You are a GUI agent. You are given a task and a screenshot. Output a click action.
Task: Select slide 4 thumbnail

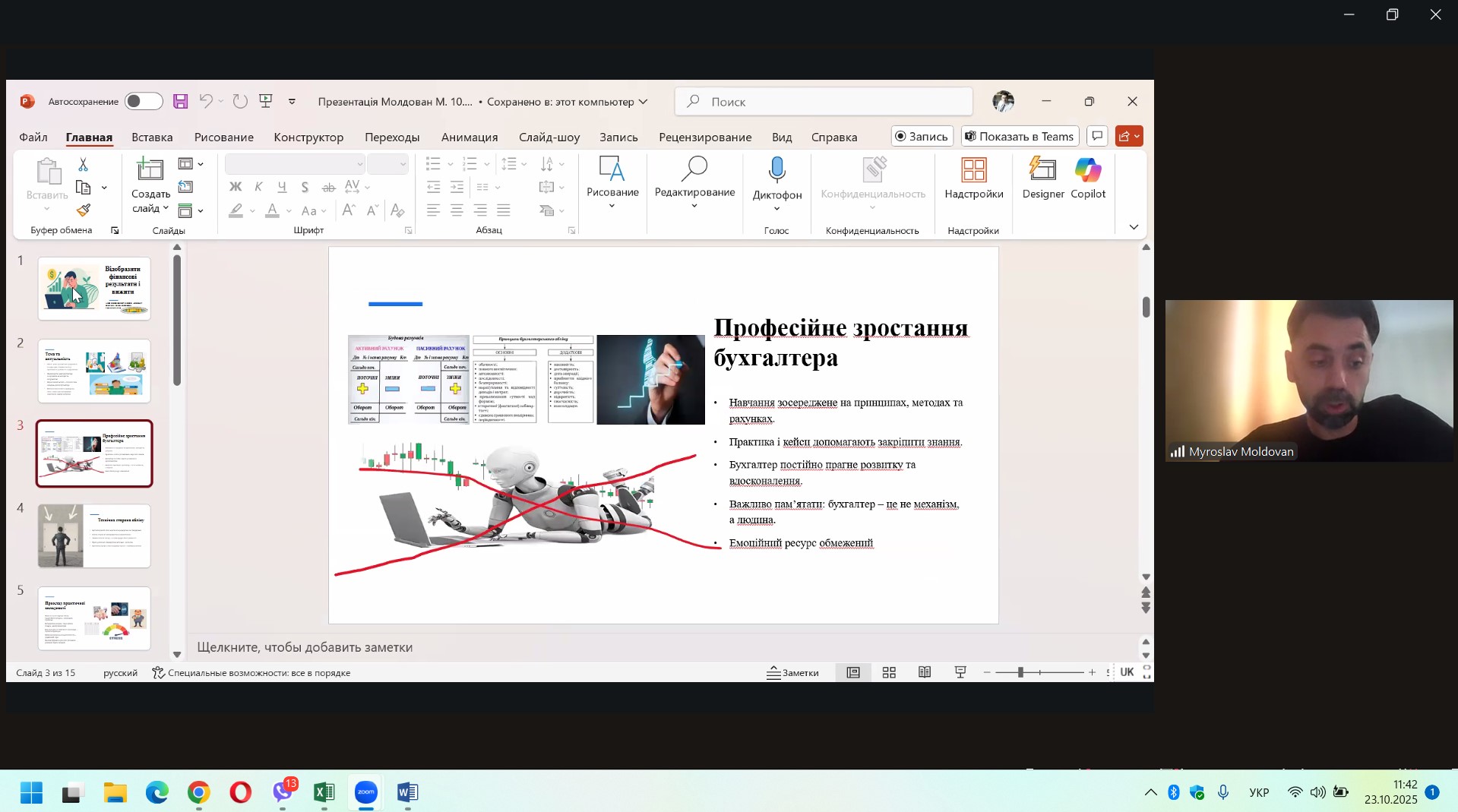pos(94,536)
